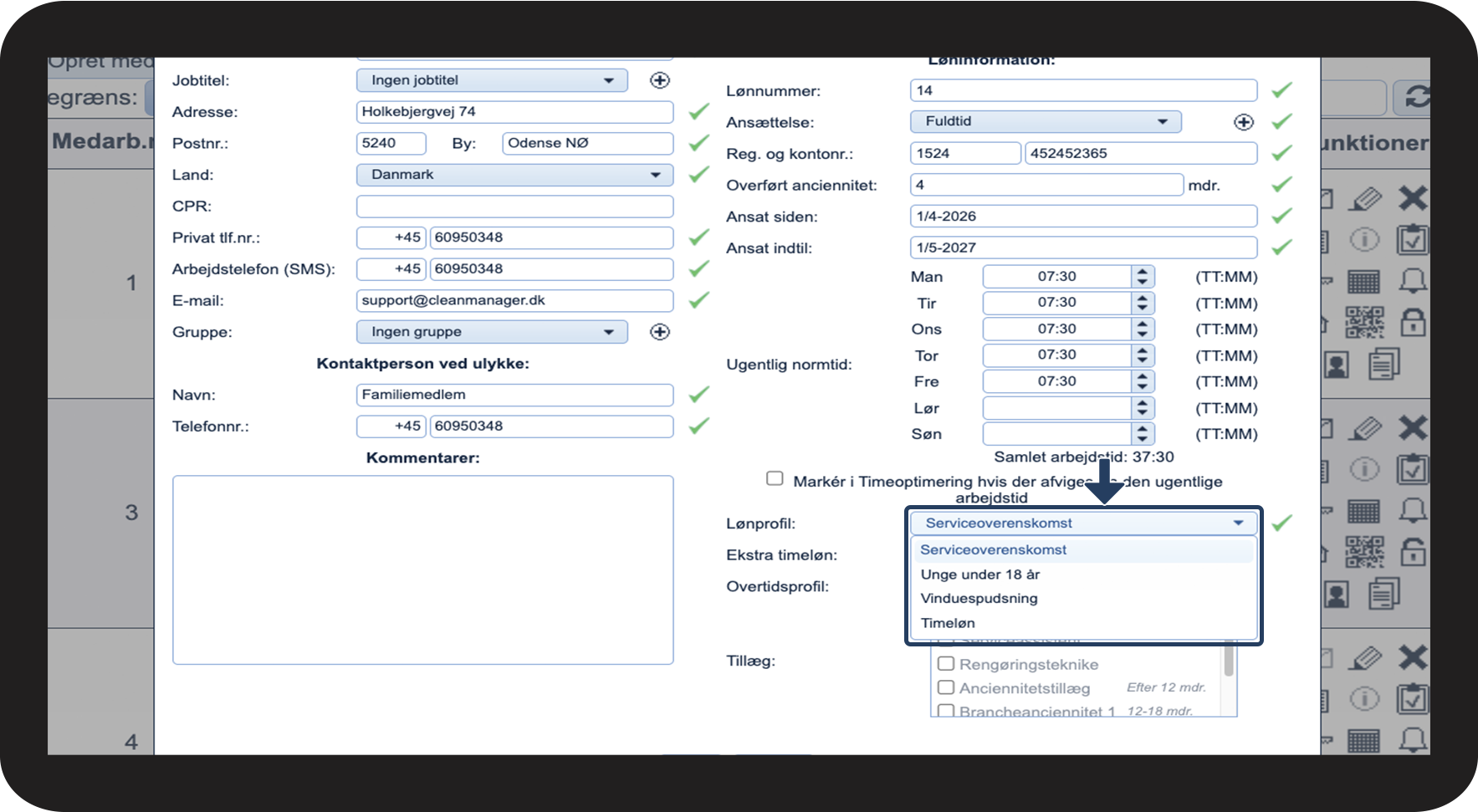Add new Ansættelse type with plus icon
Image resolution: width=1478 pixels, height=812 pixels.
[x=1244, y=122]
